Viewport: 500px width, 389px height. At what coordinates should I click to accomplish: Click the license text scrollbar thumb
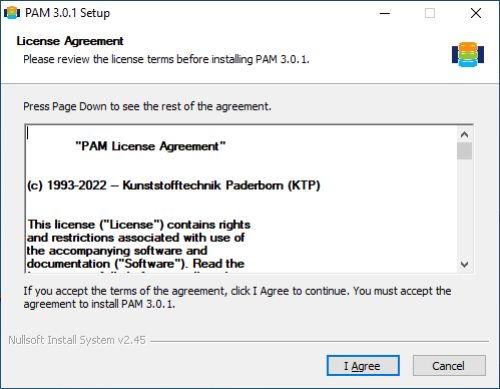tap(464, 151)
